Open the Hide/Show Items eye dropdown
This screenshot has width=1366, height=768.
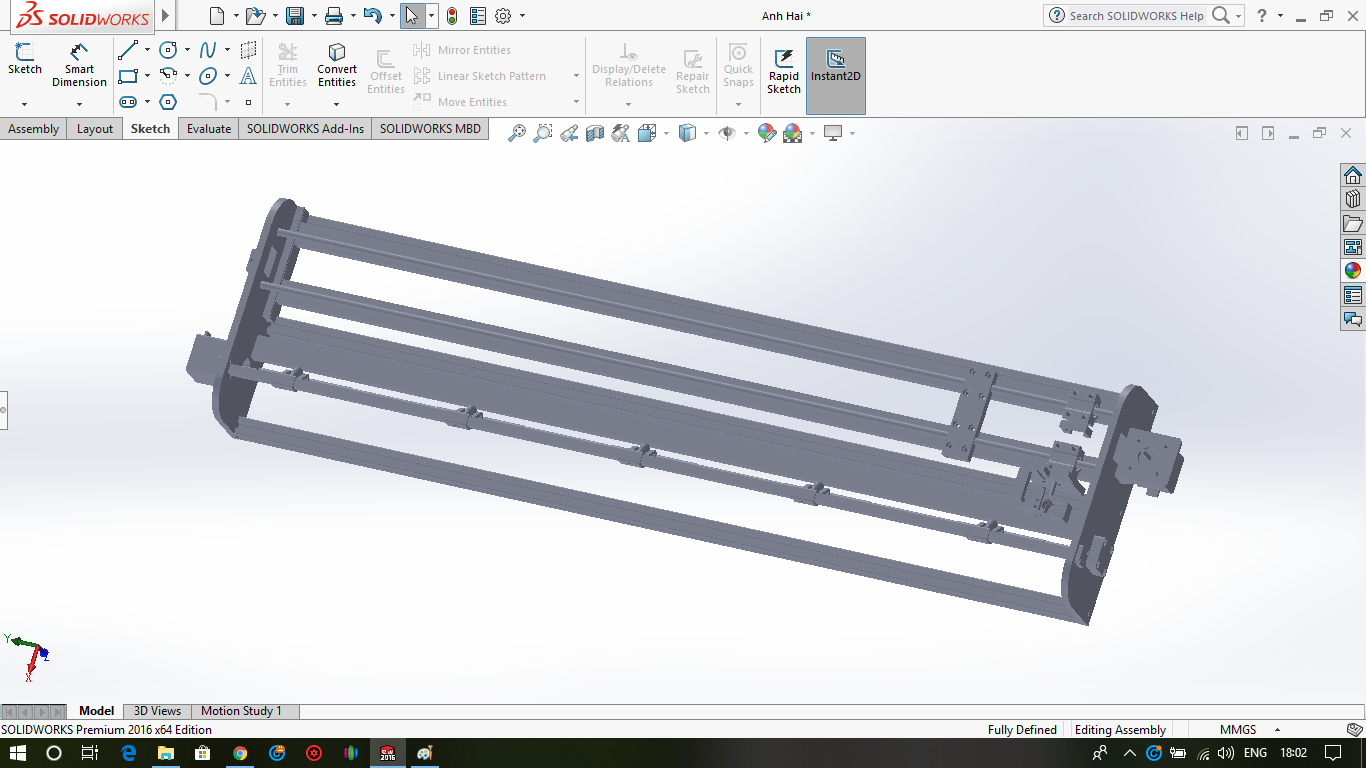click(x=746, y=133)
